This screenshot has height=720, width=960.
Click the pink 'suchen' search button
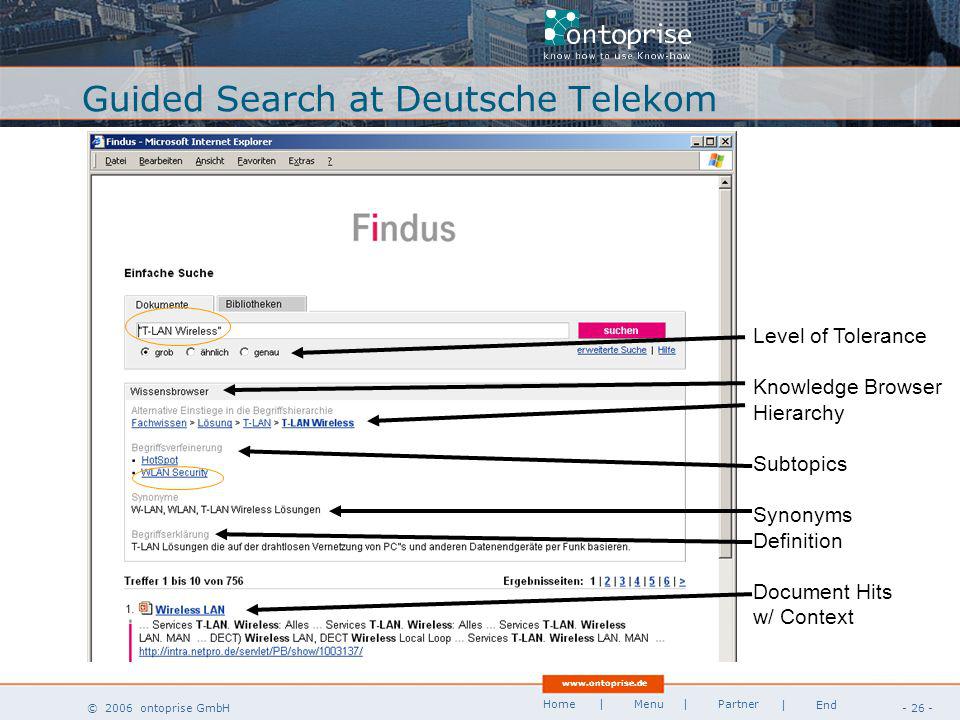coord(621,331)
